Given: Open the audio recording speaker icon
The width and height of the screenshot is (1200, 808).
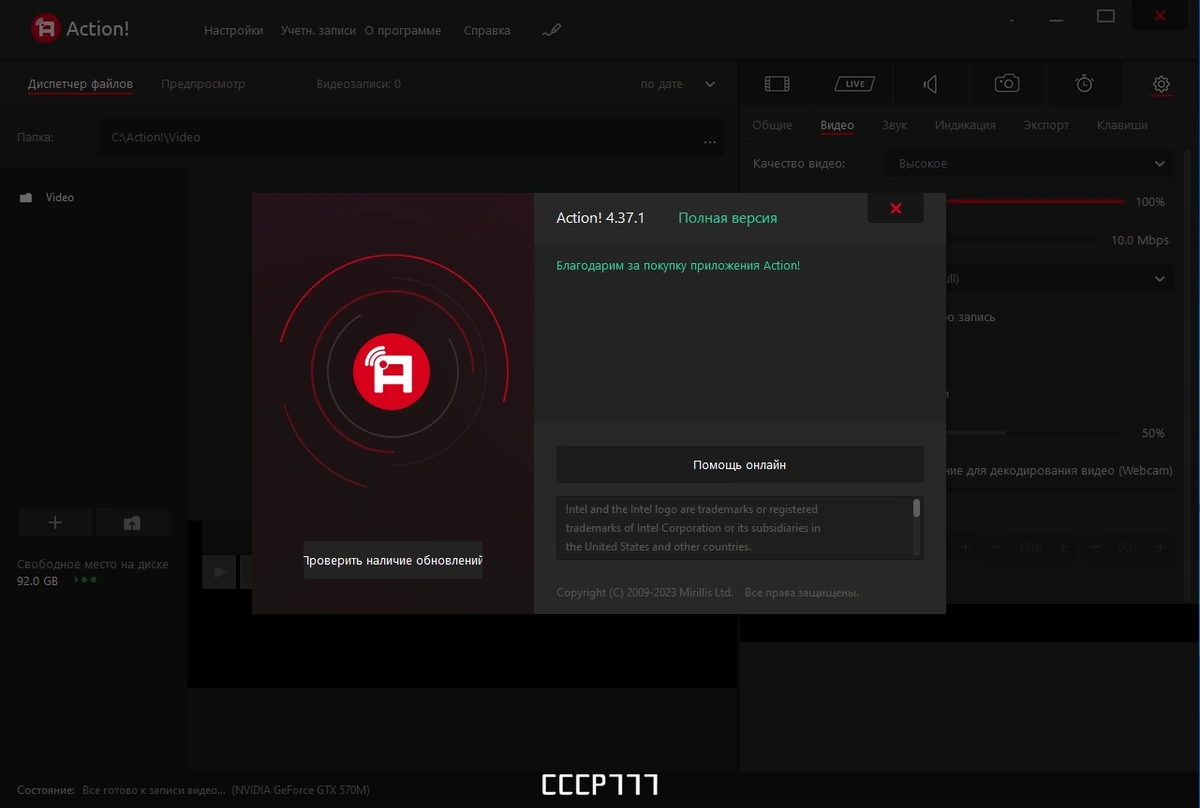Looking at the screenshot, I should coord(931,84).
